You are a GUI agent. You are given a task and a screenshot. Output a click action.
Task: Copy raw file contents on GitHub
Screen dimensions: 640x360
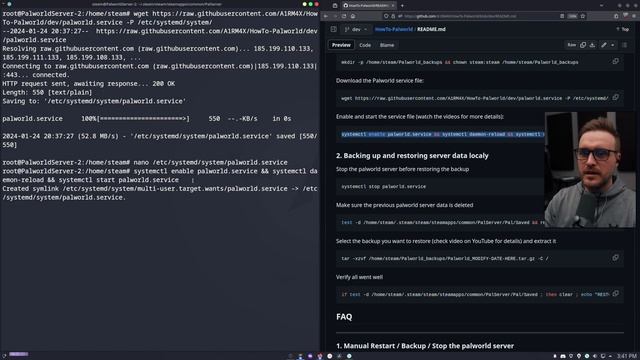click(583, 45)
